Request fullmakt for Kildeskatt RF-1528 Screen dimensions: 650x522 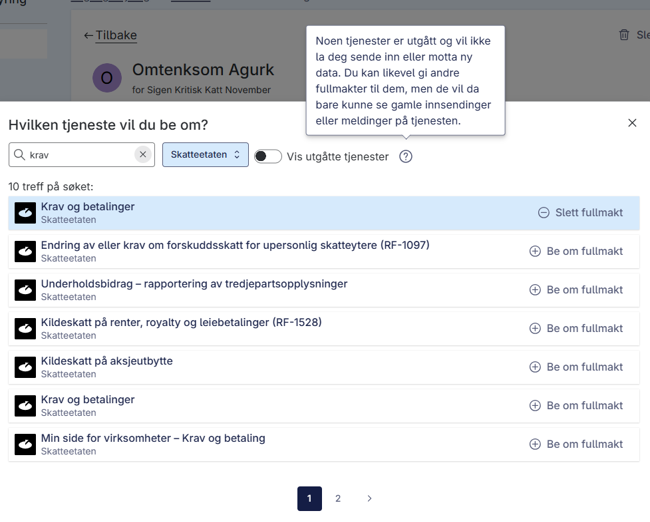[x=576, y=328]
